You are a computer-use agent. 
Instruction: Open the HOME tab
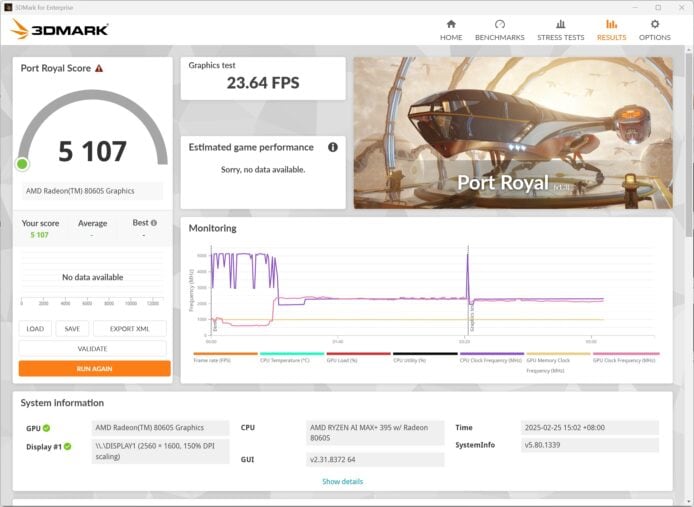(451, 30)
